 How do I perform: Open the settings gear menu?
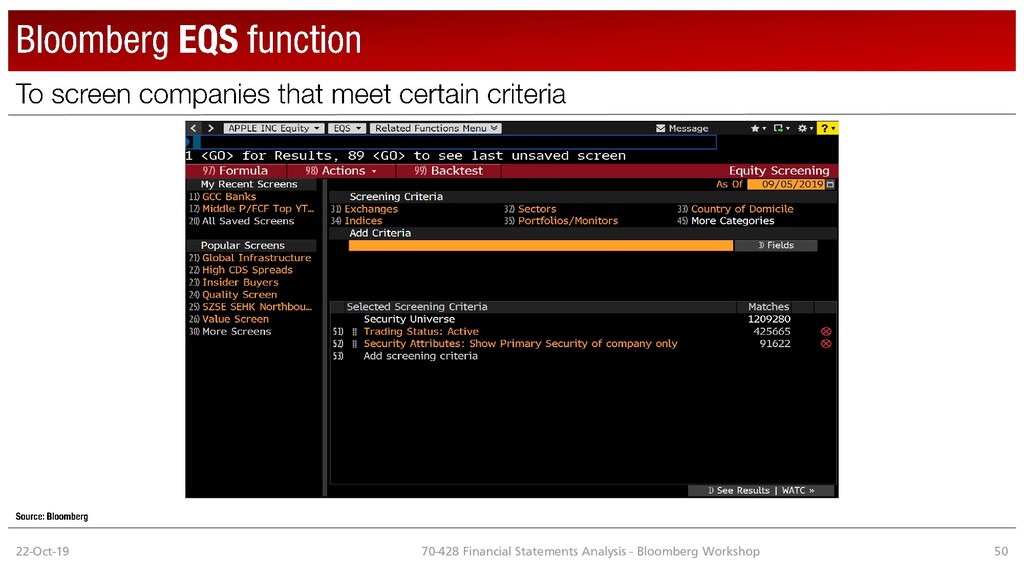click(x=805, y=128)
